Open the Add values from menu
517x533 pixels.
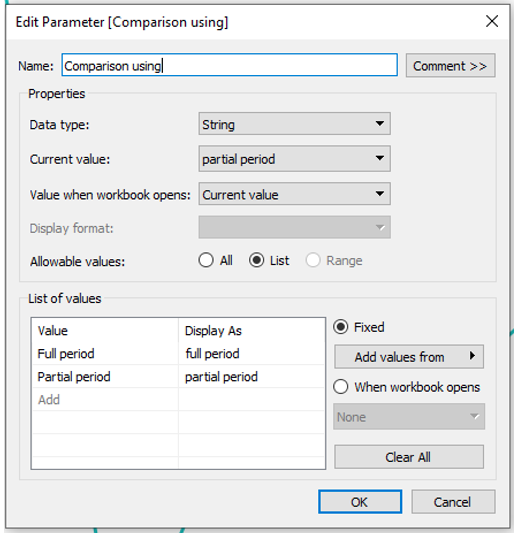point(409,357)
